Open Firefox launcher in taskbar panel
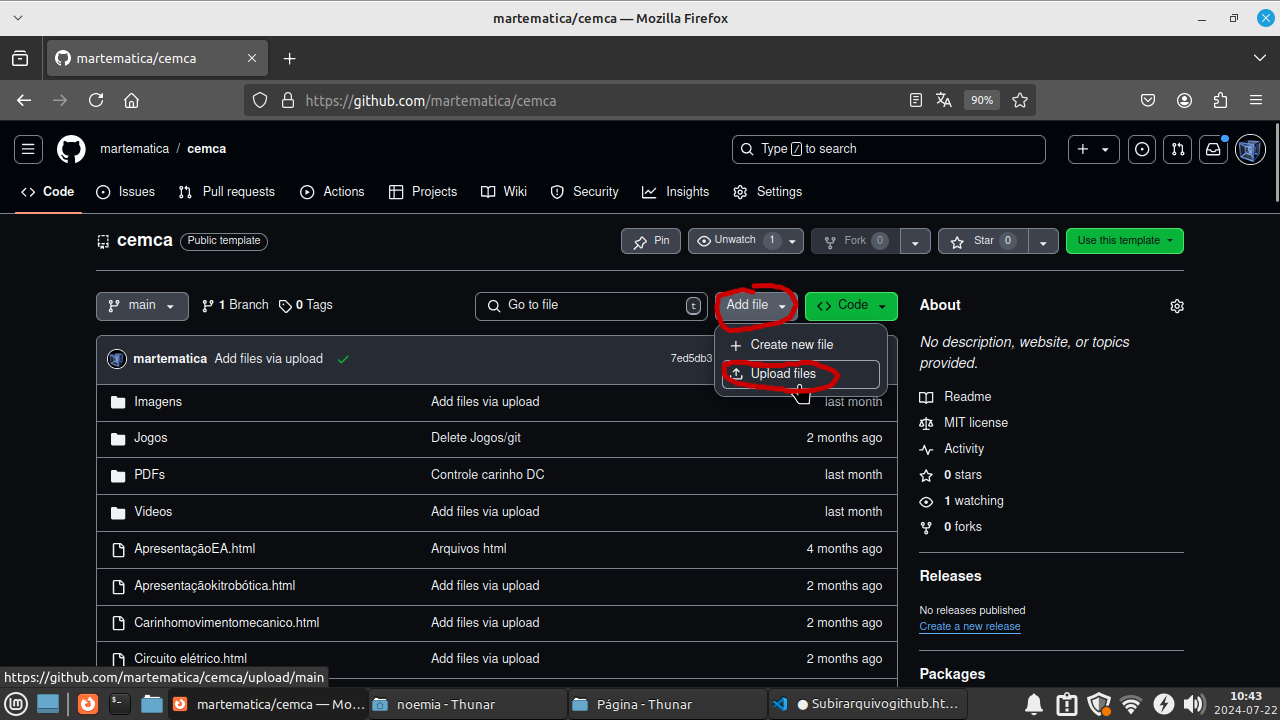The width and height of the screenshot is (1280, 720). click(x=88, y=704)
